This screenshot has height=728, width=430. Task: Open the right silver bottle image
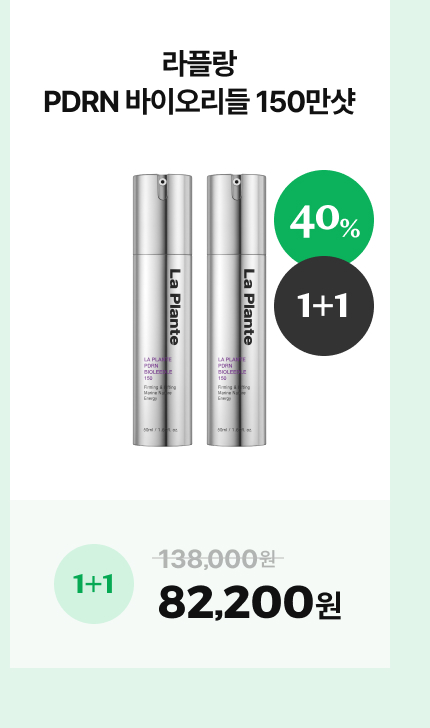pyautogui.click(x=236, y=310)
